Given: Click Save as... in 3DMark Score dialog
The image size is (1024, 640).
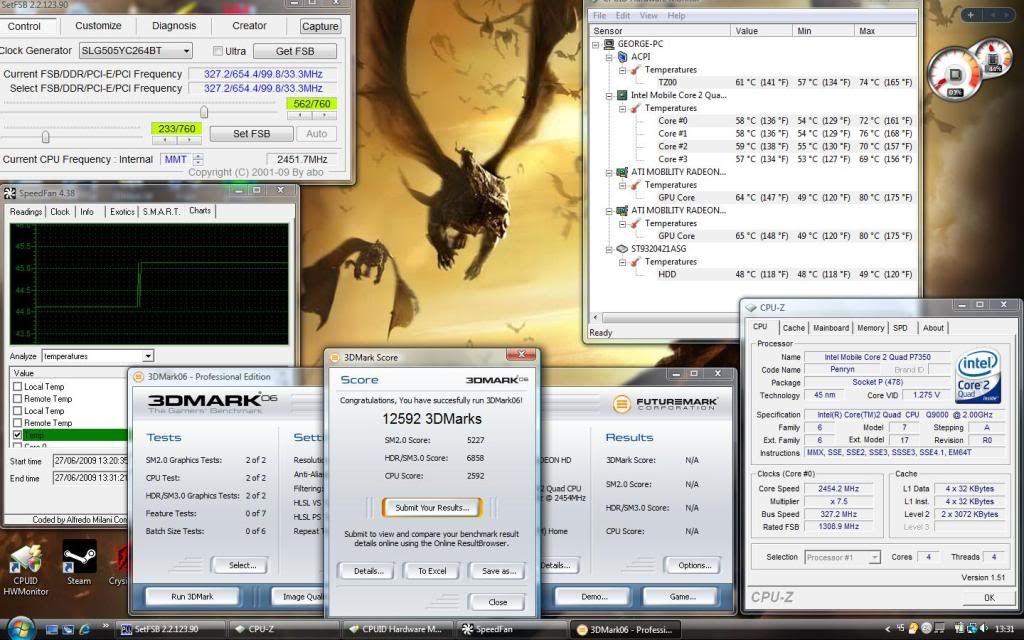Looking at the screenshot, I should [499, 571].
